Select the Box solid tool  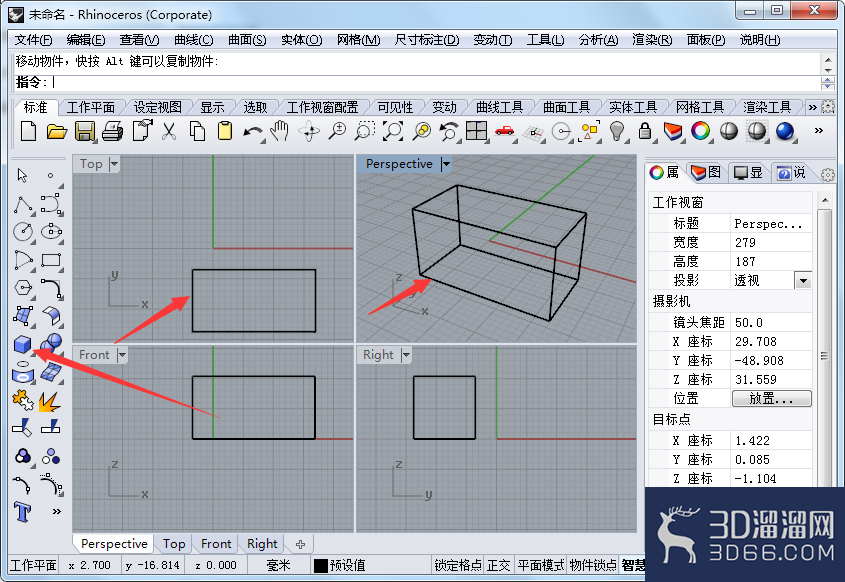(23, 344)
